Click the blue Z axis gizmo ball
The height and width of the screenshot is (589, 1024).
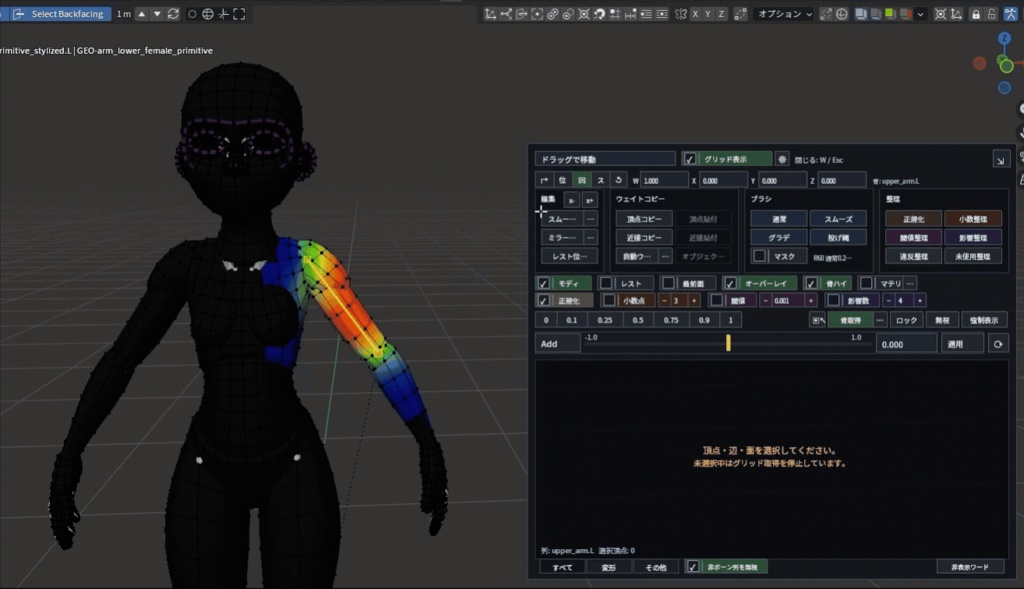(x=1004, y=39)
